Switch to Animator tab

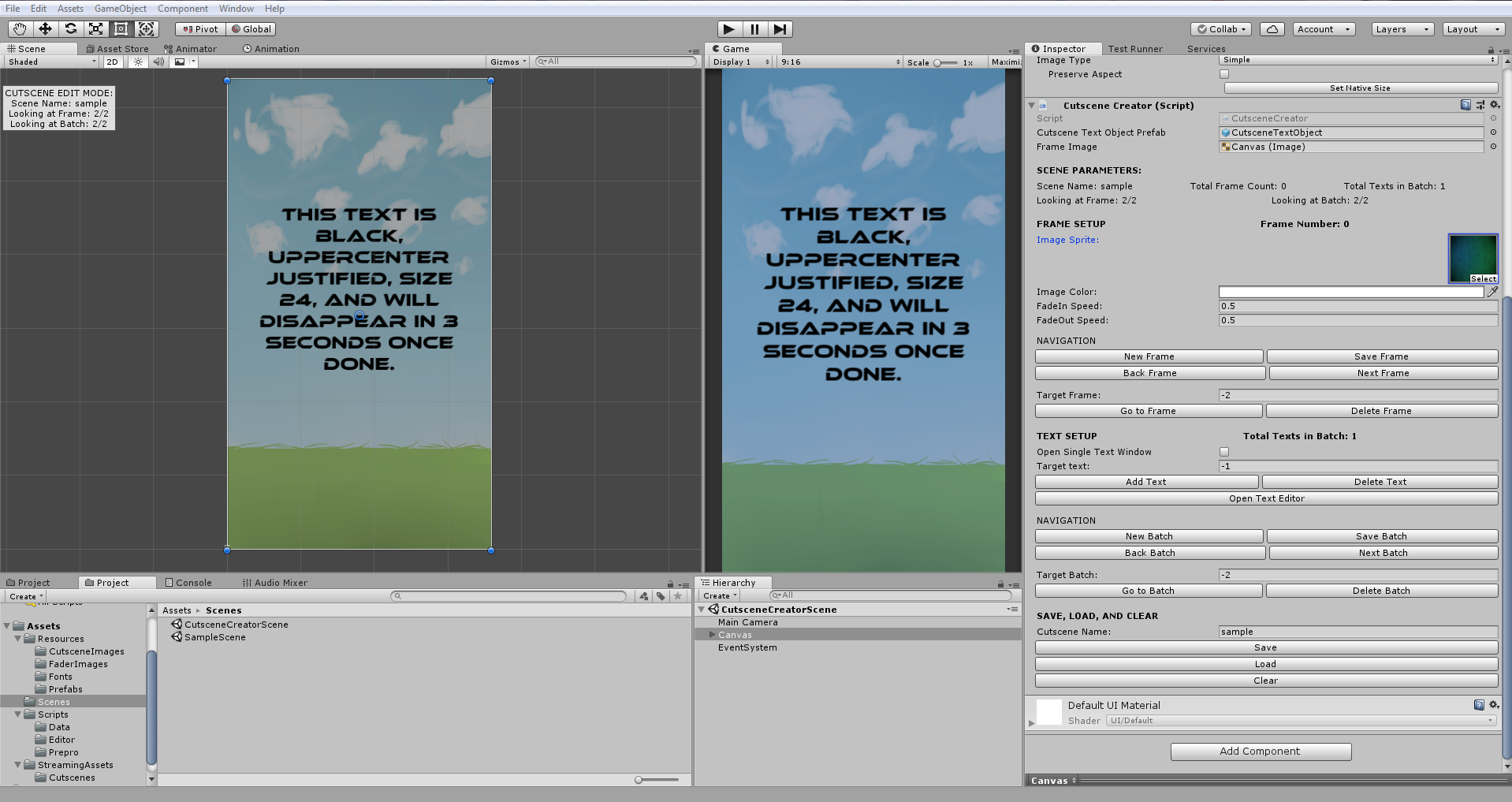pyautogui.click(x=190, y=49)
